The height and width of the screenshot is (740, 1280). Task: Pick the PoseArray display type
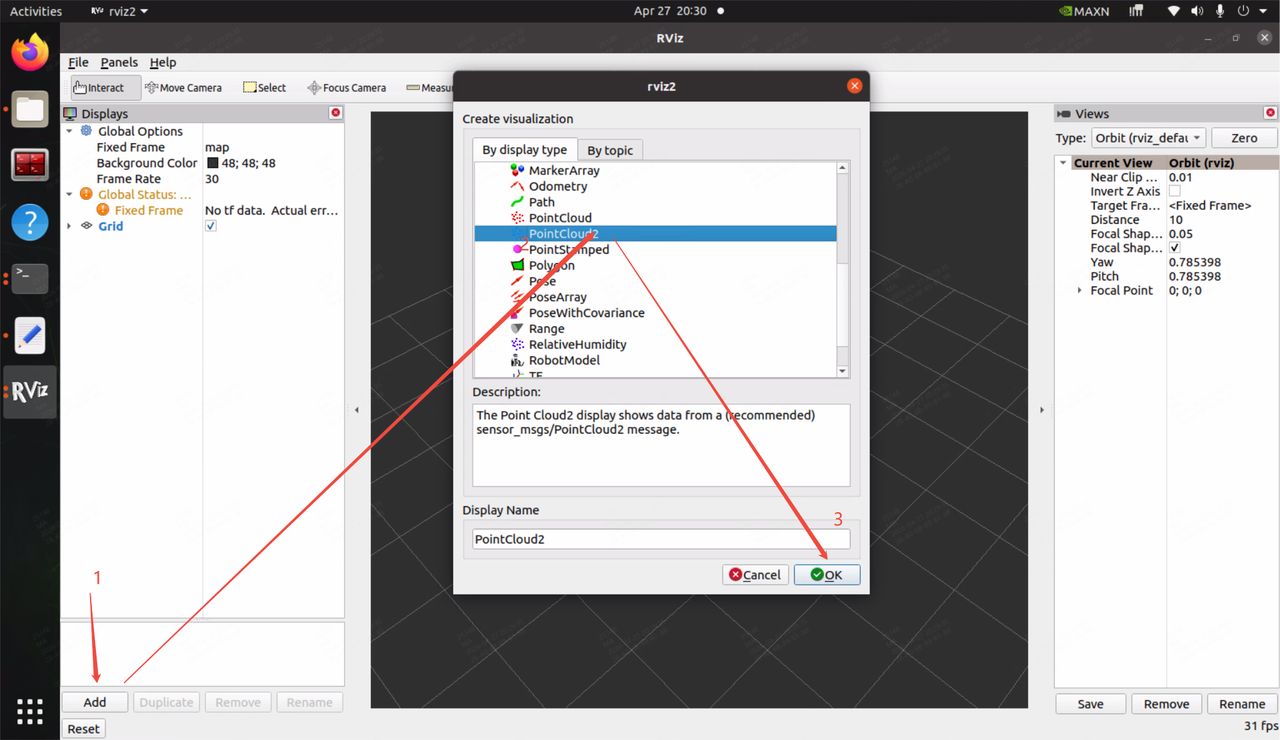pos(557,297)
